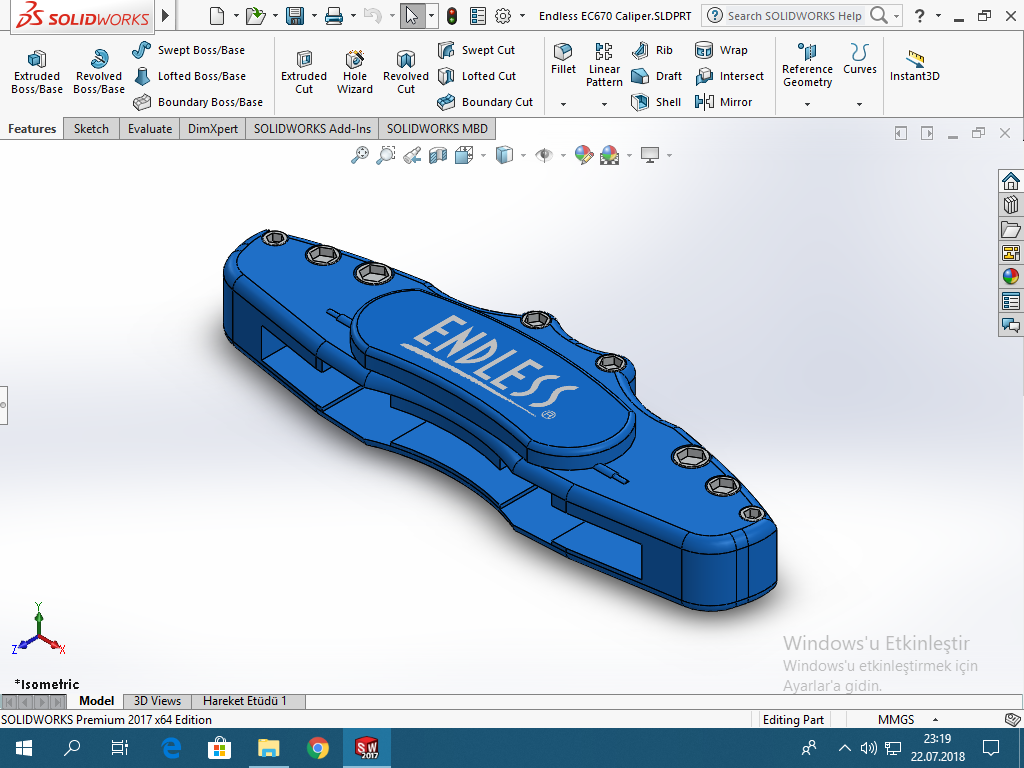Click Previous View icon

coord(412,155)
